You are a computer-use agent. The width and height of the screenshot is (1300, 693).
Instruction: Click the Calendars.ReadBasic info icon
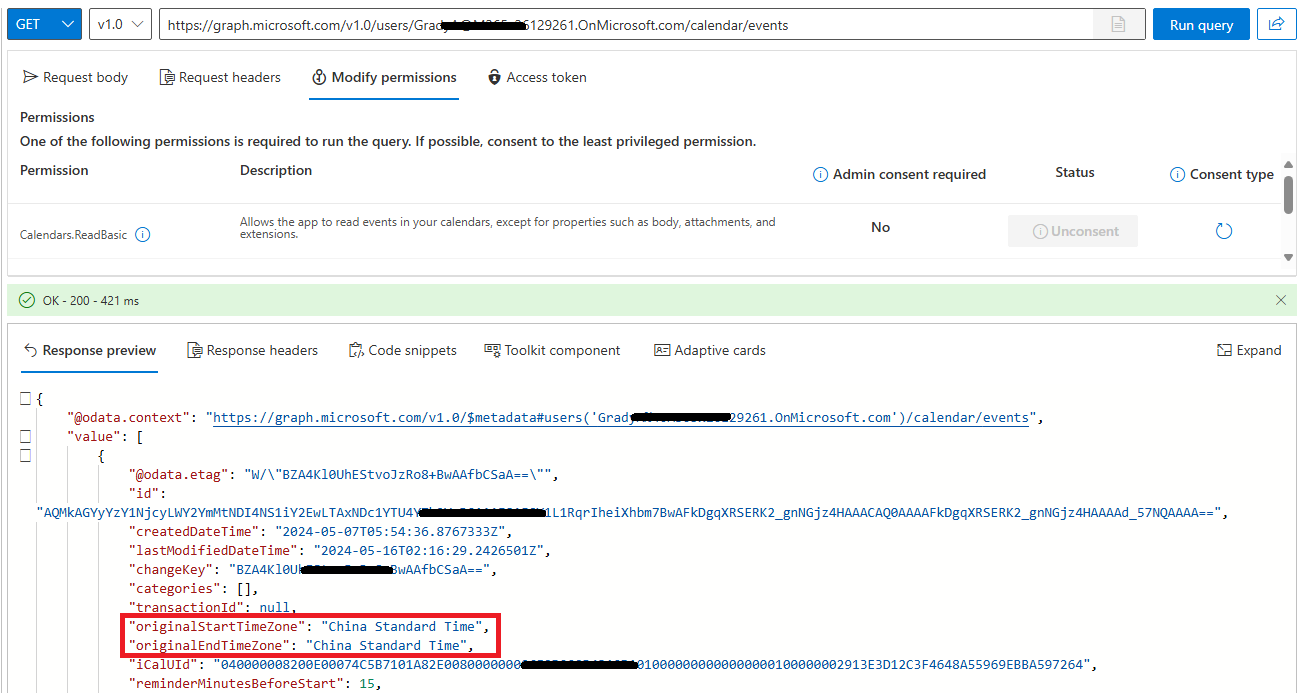click(143, 235)
